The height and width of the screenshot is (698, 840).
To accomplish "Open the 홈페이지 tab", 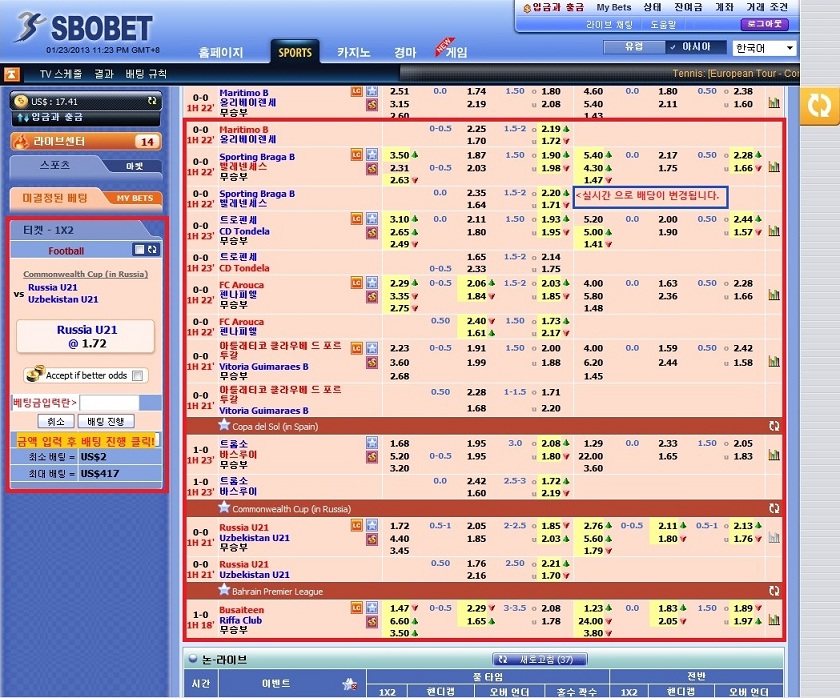I will click(221, 52).
